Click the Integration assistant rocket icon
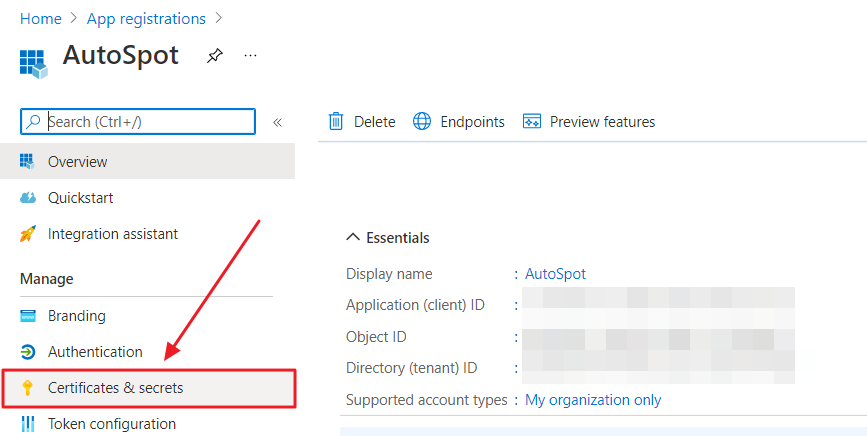 pyautogui.click(x=28, y=234)
